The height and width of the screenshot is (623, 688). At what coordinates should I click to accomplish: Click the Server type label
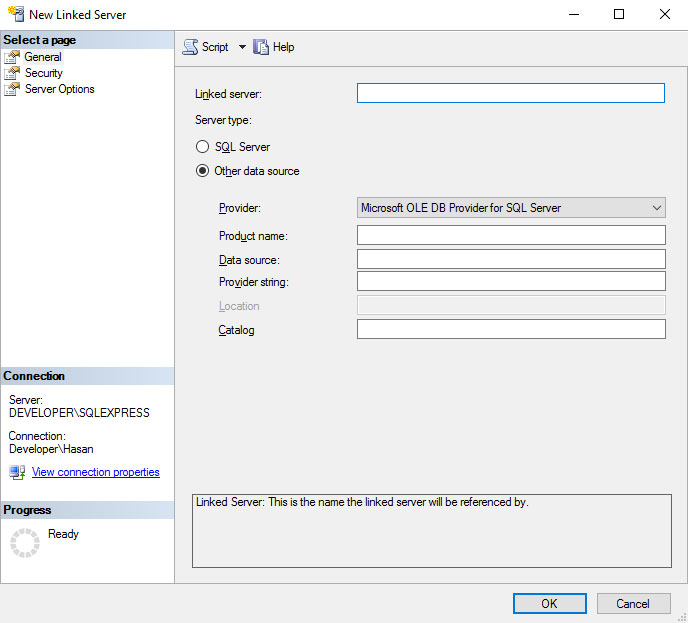tap(223, 120)
